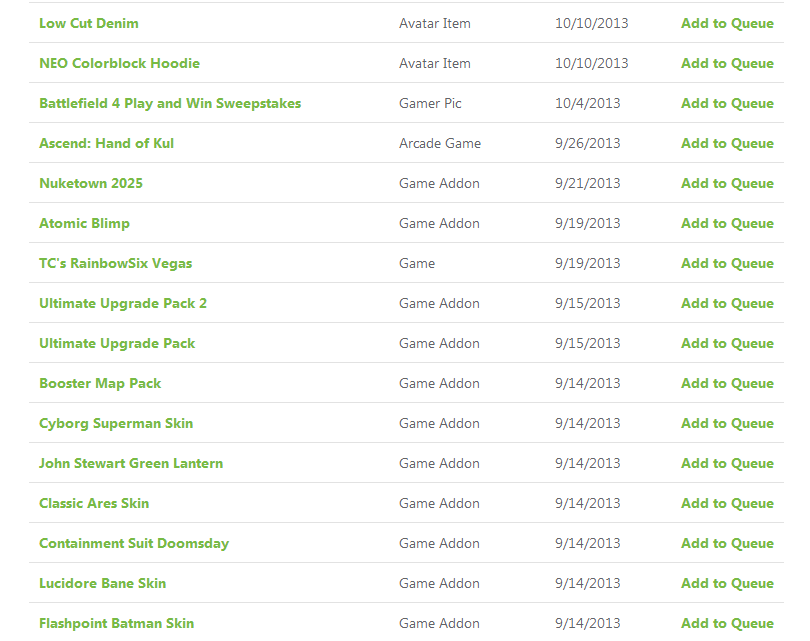Add Battlefield 4 Sweepstakes pic to Queue

coord(727,103)
